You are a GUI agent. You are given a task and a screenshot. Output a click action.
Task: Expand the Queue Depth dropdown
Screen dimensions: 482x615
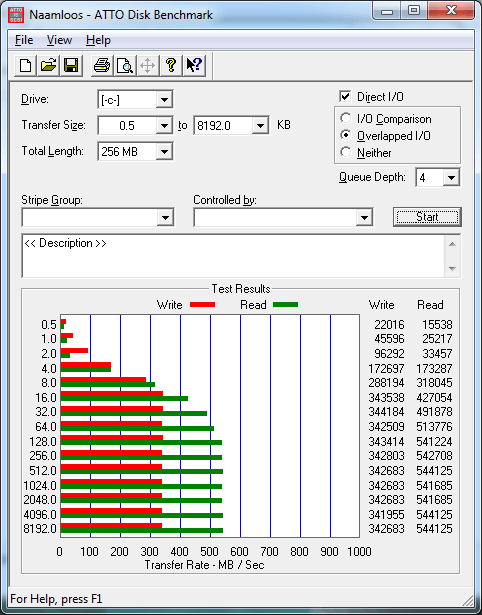tap(451, 178)
